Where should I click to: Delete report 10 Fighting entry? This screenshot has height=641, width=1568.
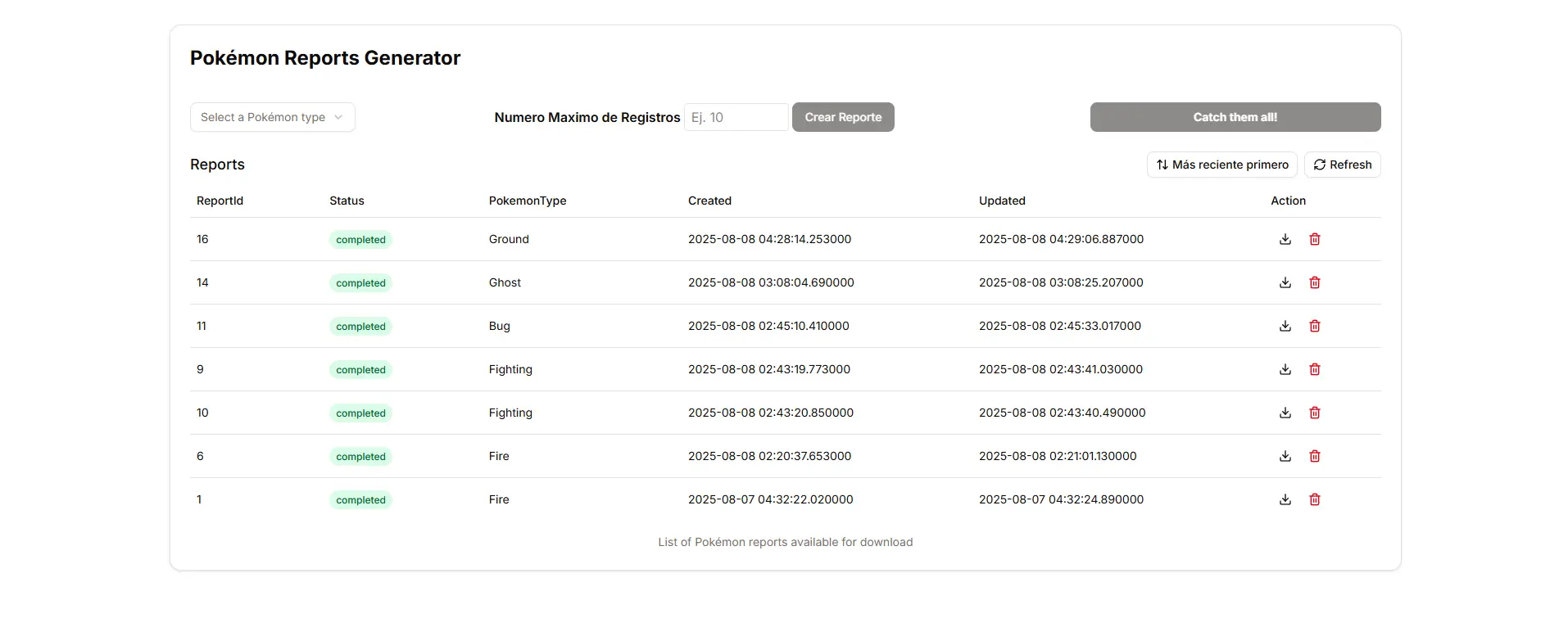1314,413
